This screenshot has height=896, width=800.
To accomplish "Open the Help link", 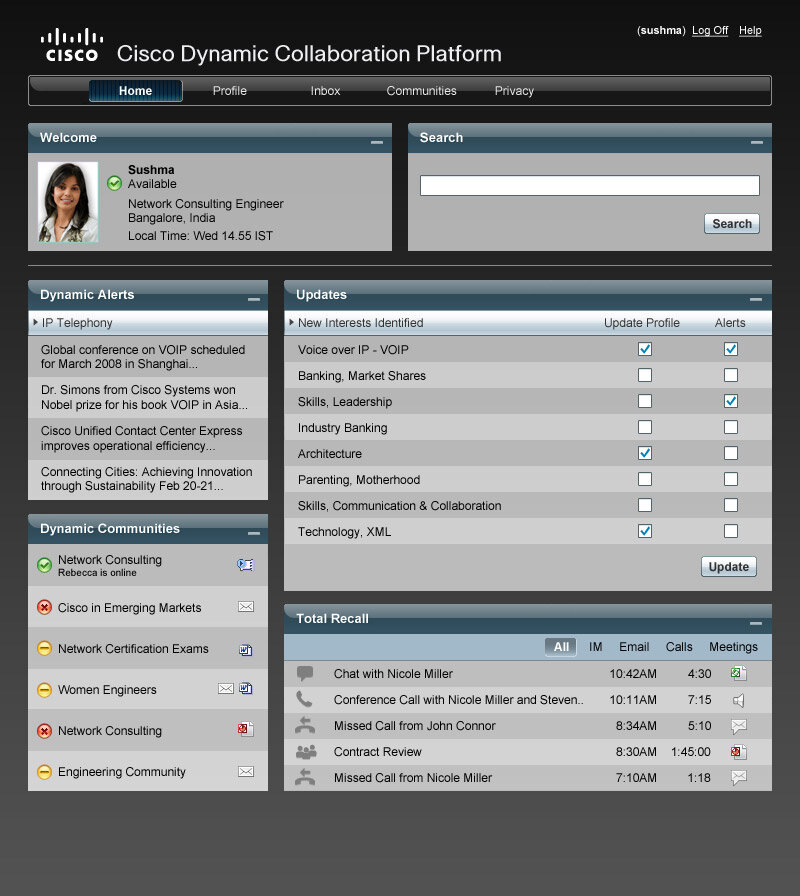I will pyautogui.click(x=750, y=30).
